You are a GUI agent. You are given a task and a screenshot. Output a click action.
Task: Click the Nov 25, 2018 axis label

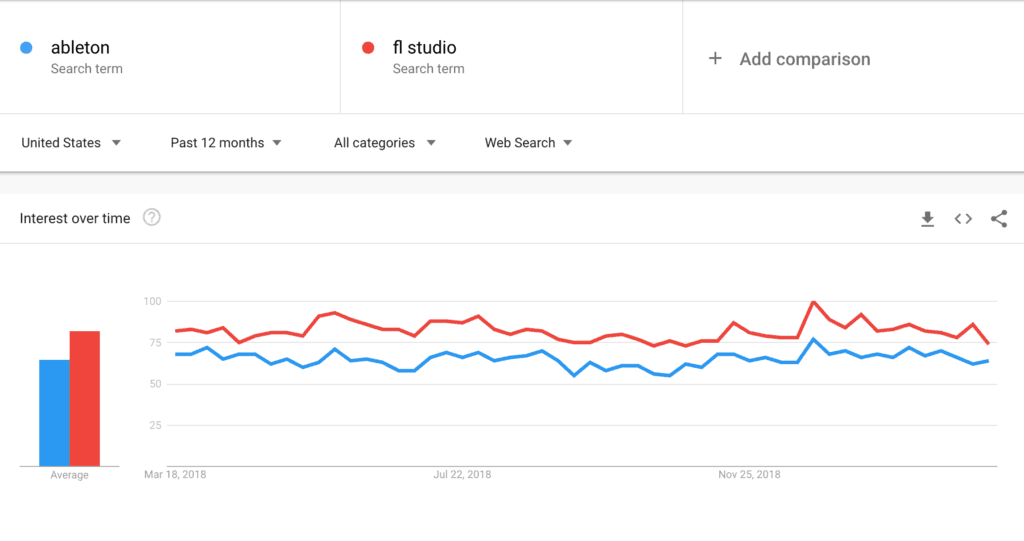coord(749,475)
